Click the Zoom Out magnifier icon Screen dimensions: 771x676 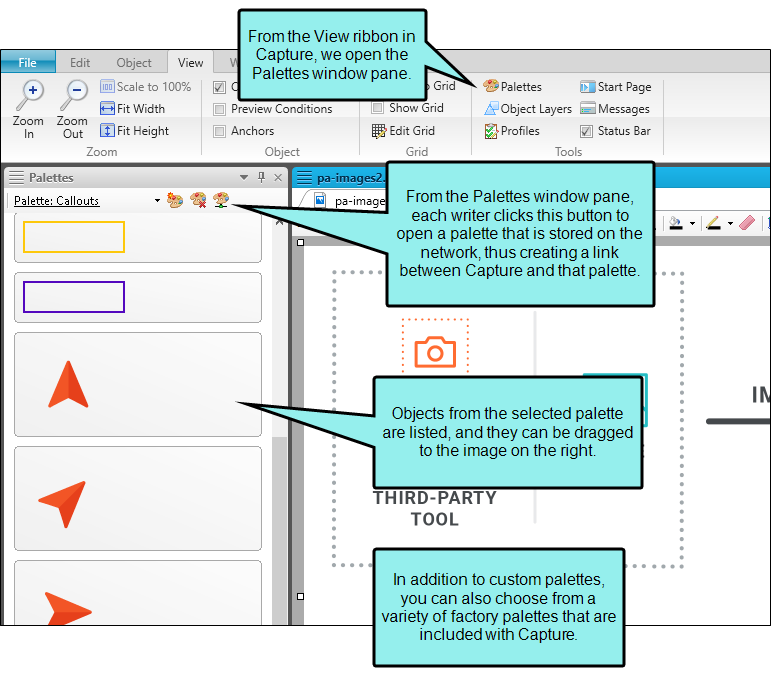(x=74, y=95)
